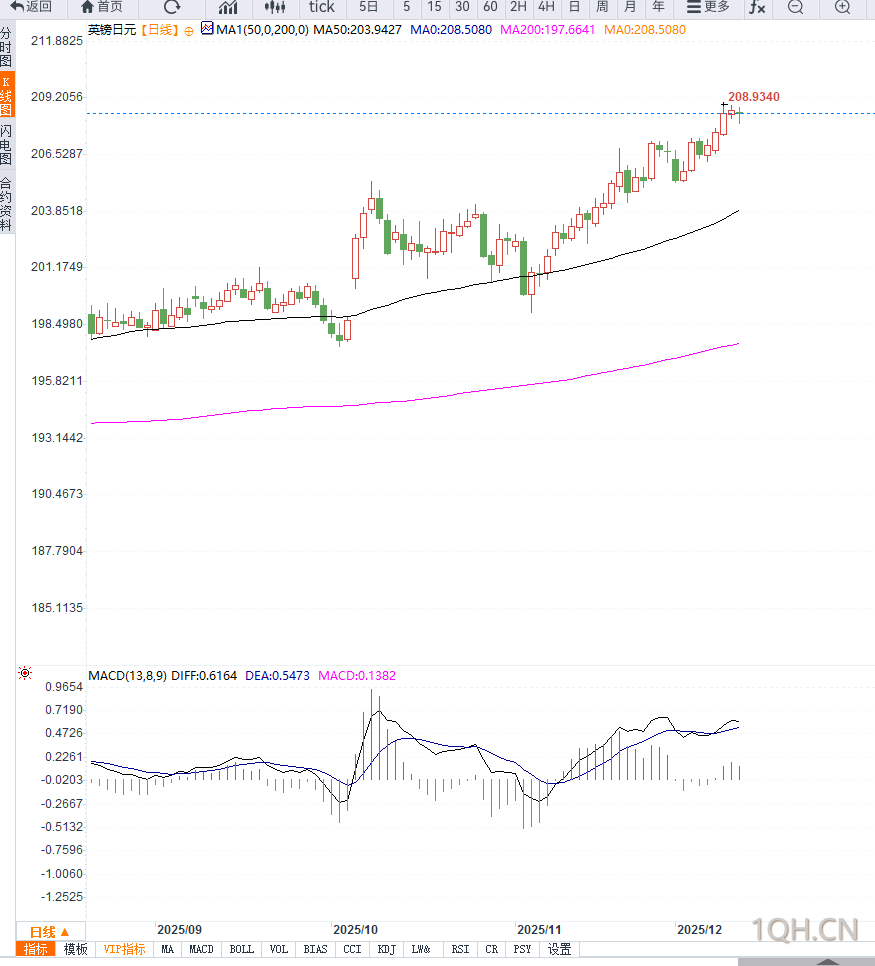Click the MA1 indicator chart icon
875x966 pixels.
pyautogui.click(x=207, y=29)
